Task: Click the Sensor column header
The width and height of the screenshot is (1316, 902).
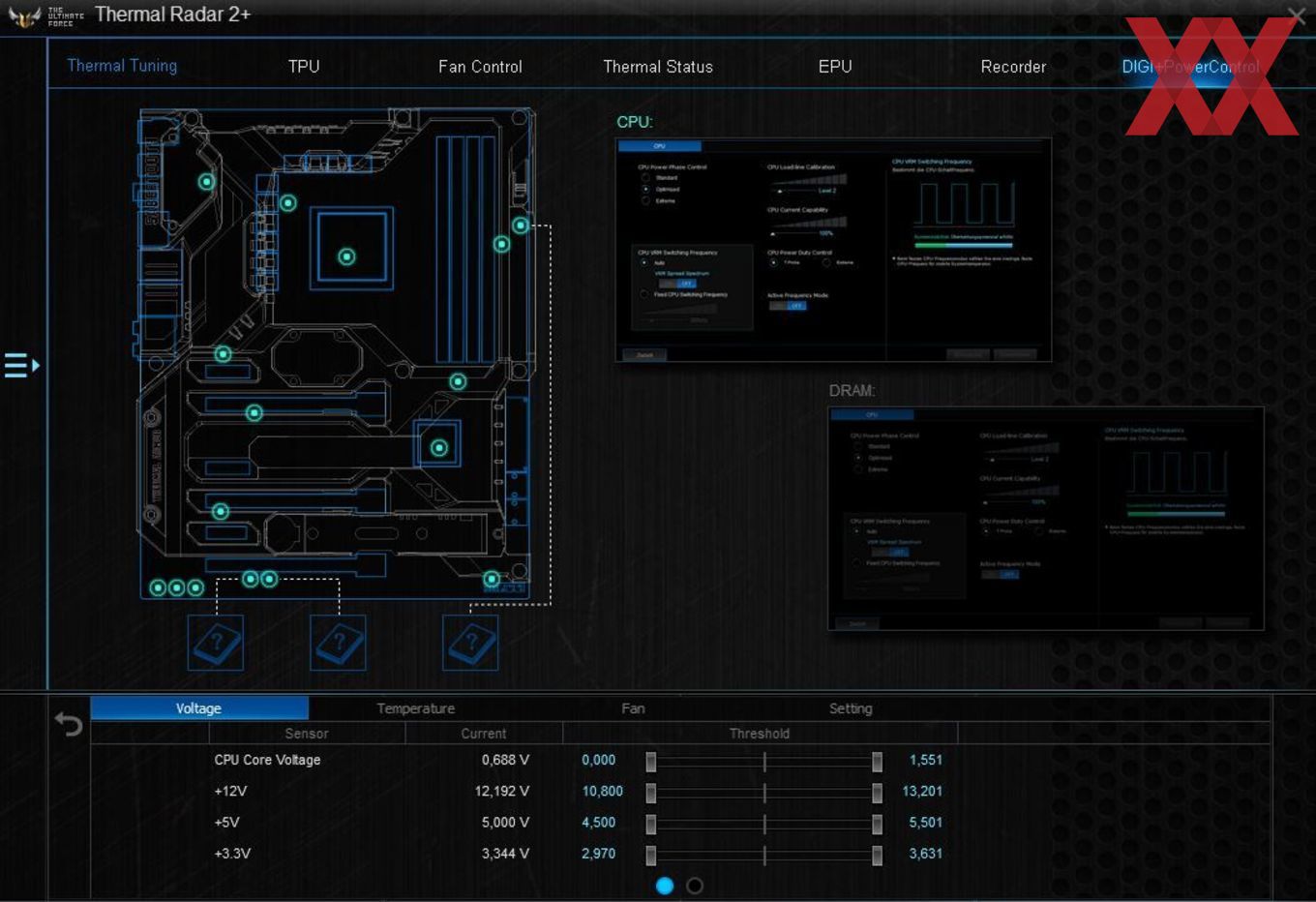Action: [x=306, y=734]
